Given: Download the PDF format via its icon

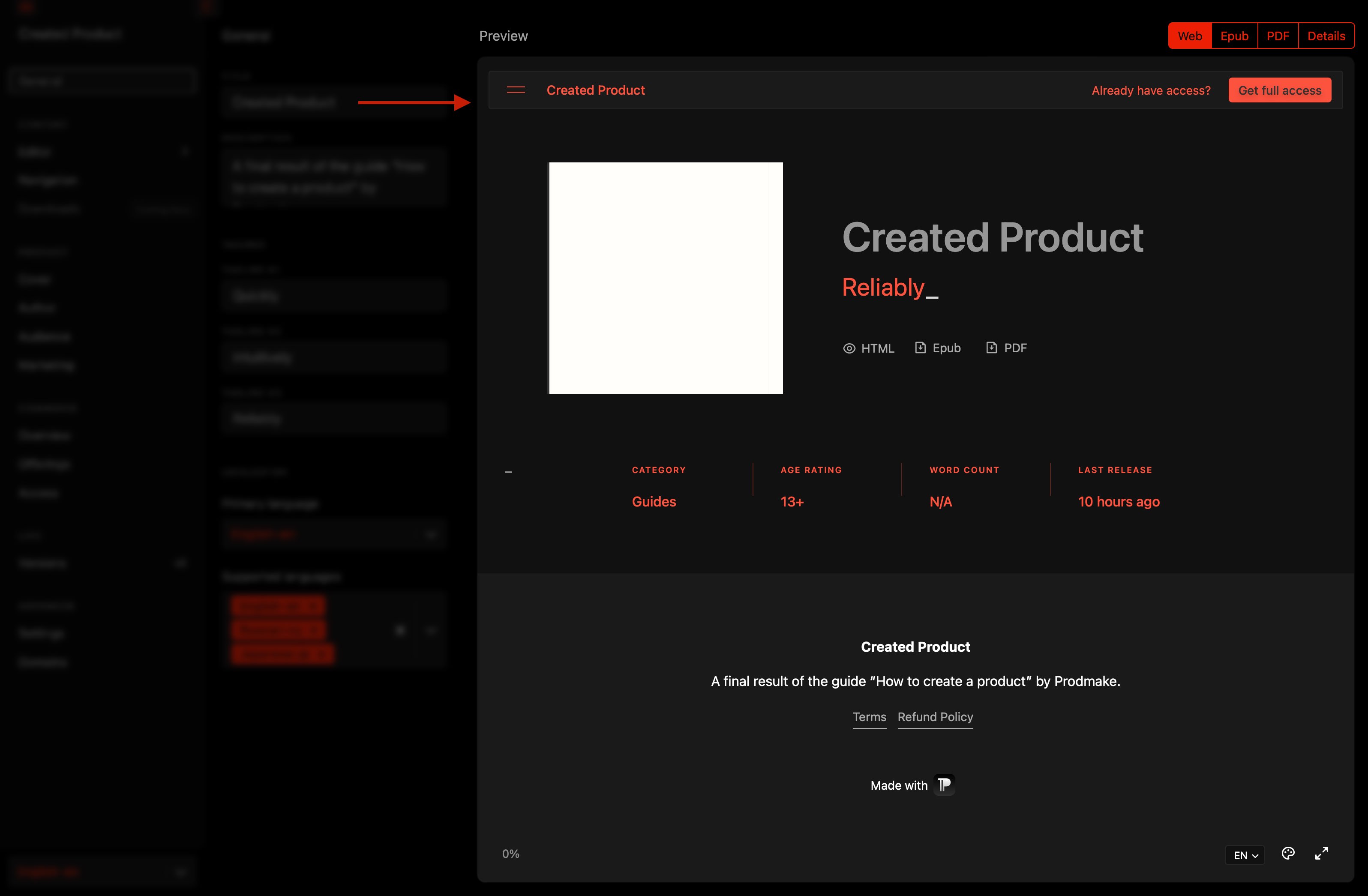Looking at the screenshot, I should (991, 348).
